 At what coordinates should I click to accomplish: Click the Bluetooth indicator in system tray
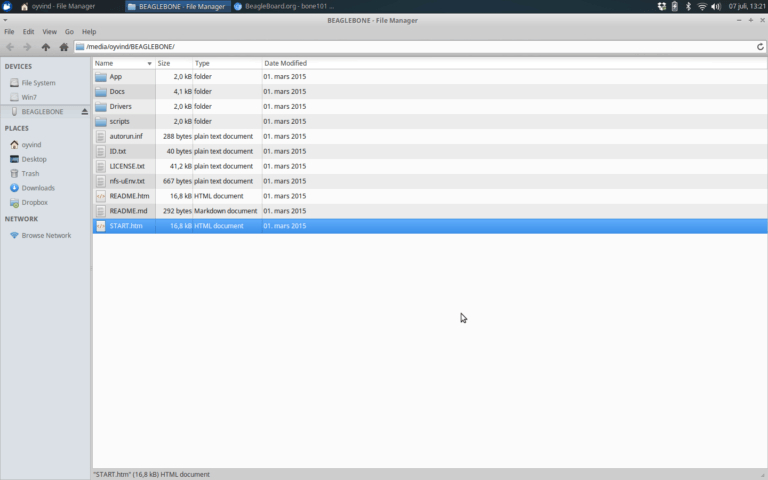pos(688,6)
